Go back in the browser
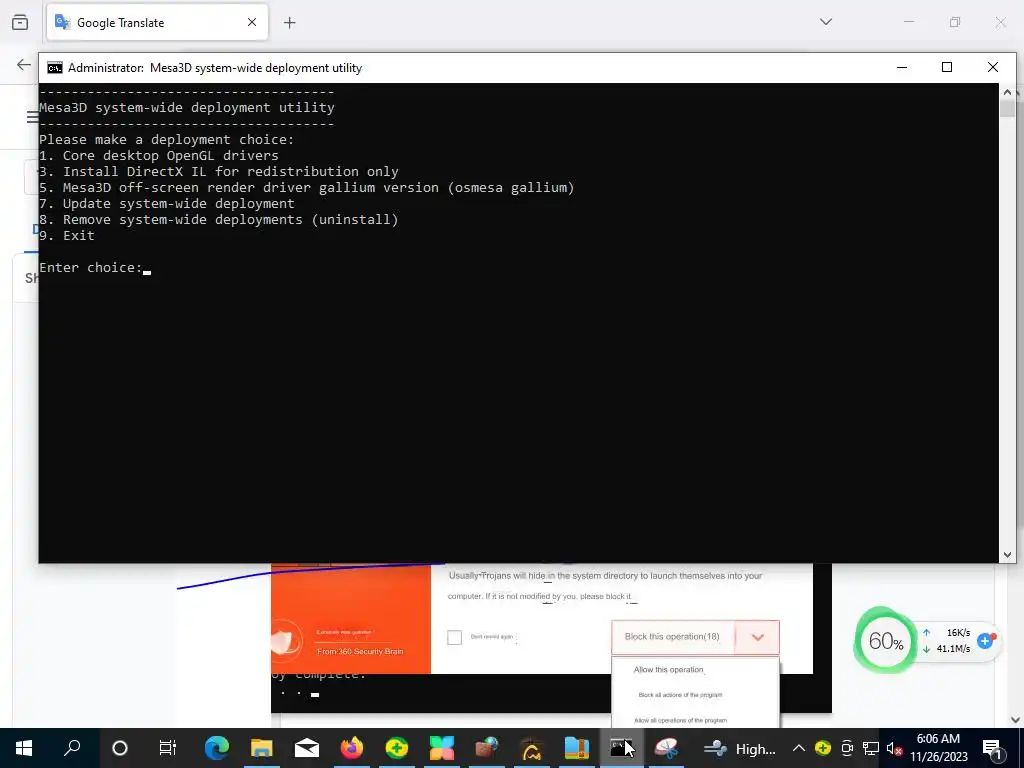Viewport: 1024px width, 768px height. click(24, 65)
